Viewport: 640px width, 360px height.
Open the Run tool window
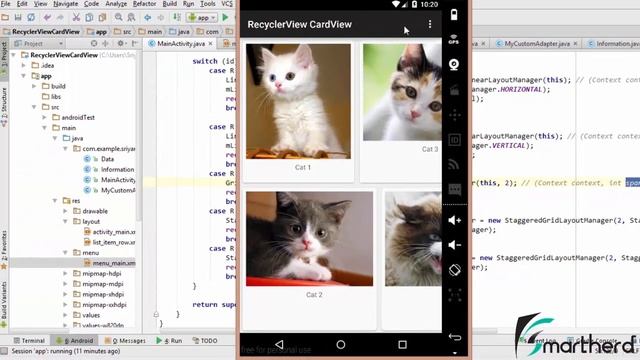coord(169,340)
